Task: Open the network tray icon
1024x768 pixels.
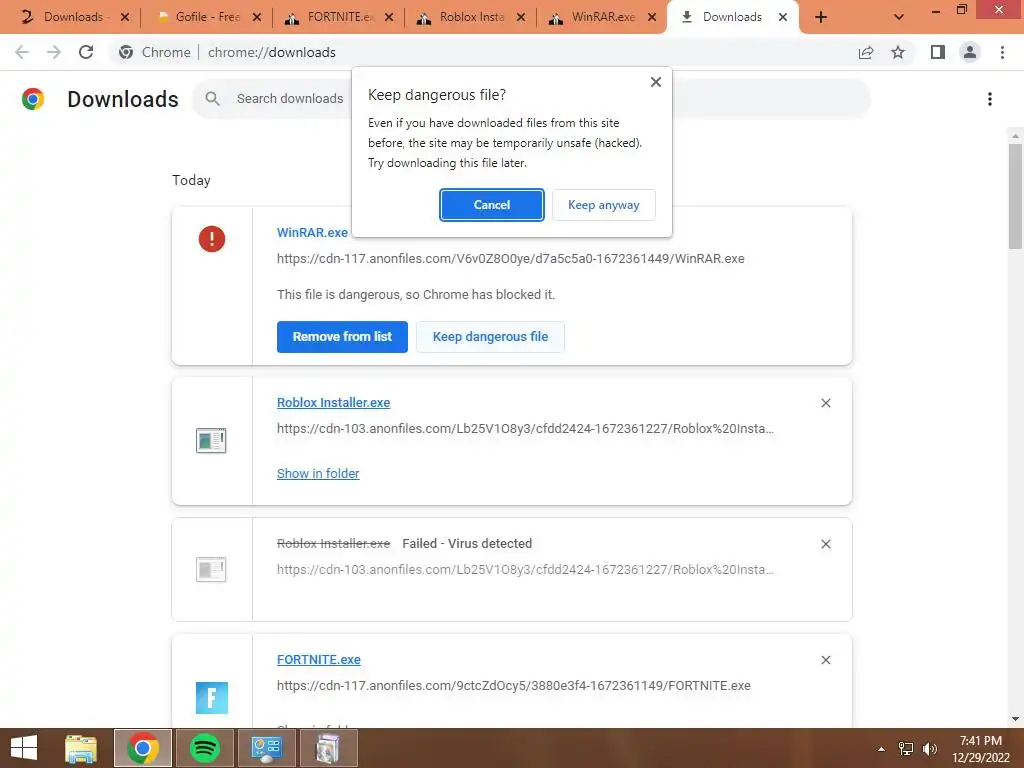Action: [906, 749]
